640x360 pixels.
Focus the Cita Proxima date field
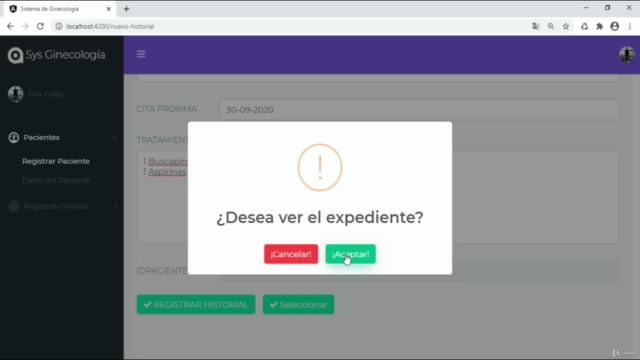coord(419,110)
